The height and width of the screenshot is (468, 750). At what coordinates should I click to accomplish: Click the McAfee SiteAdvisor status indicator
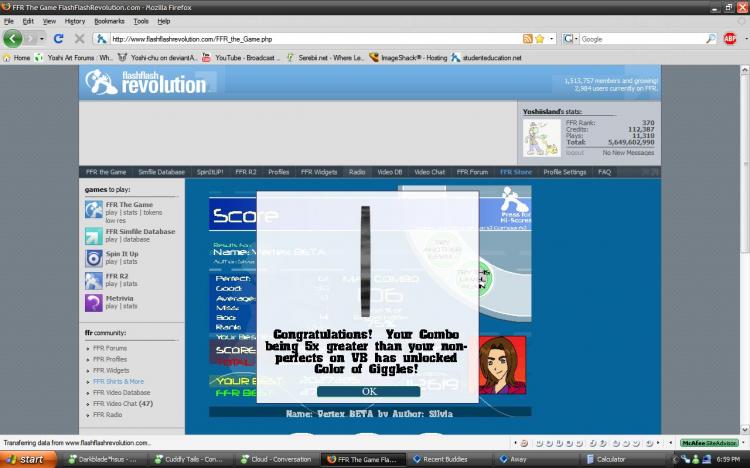(x=709, y=443)
